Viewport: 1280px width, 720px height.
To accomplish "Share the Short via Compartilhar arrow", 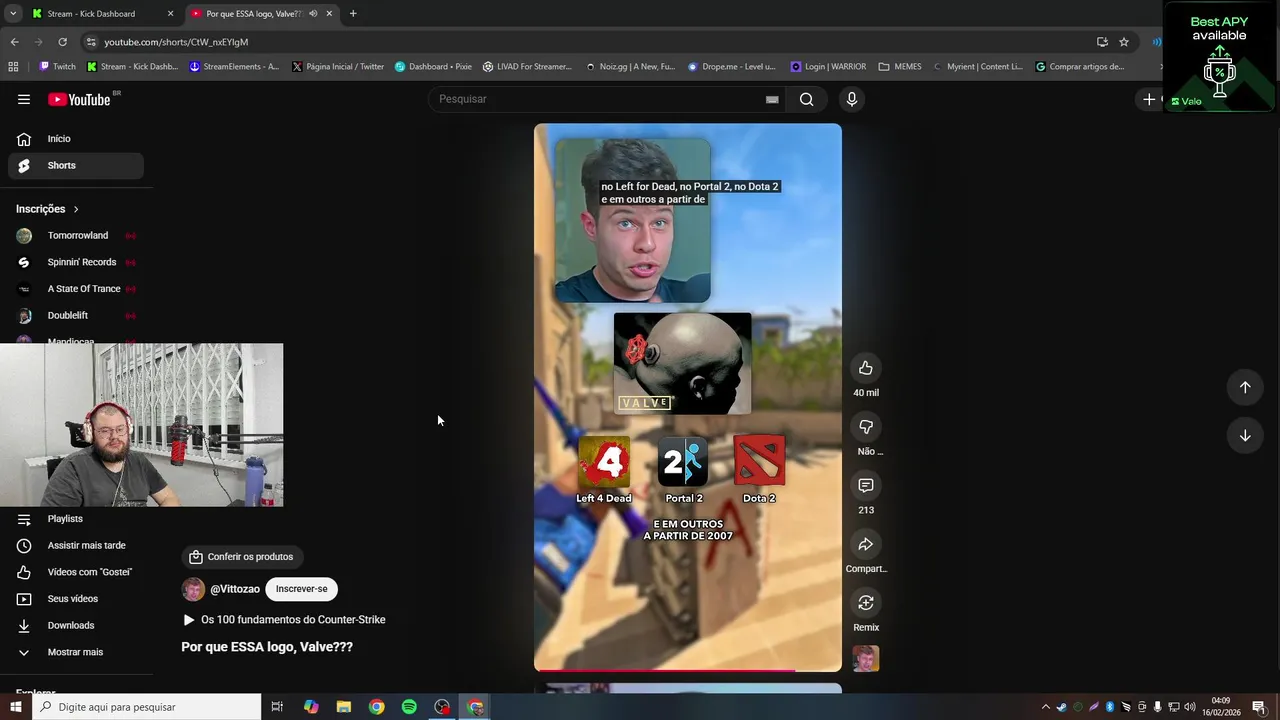I will pos(866,544).
